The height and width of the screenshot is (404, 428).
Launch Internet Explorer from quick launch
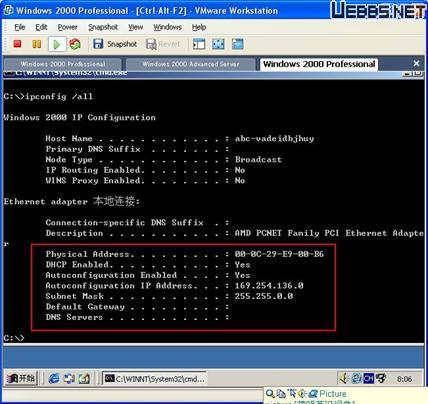(54, 379)
